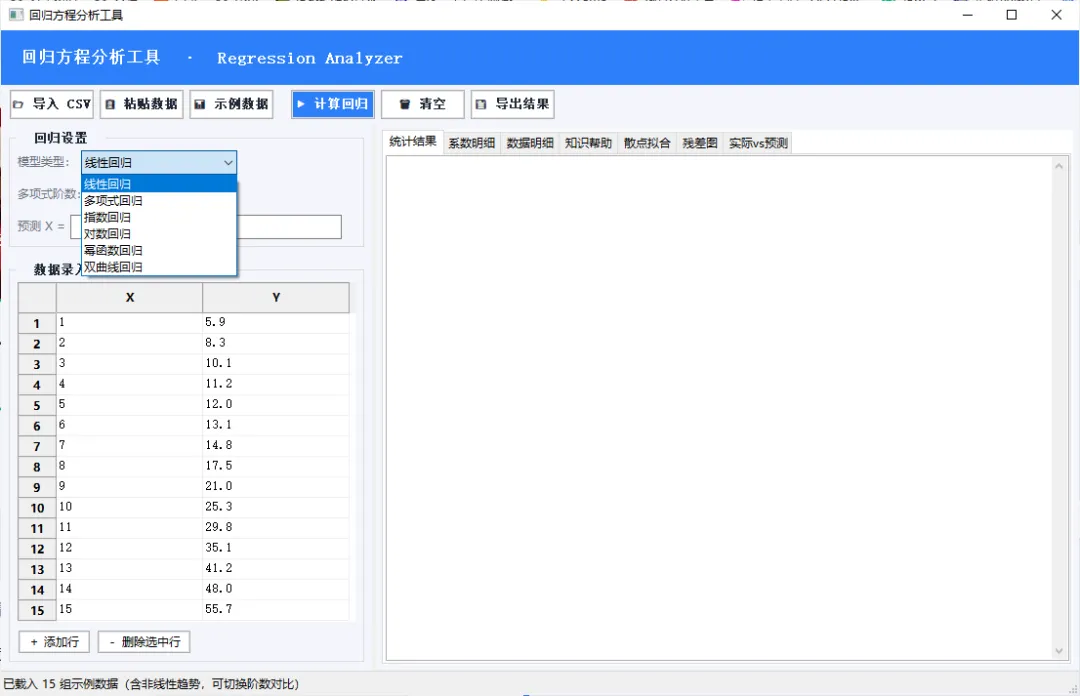Select 线性回归 in the dropdown list
Viewport: 1080px width, 696px height.
tap(159, 184)
